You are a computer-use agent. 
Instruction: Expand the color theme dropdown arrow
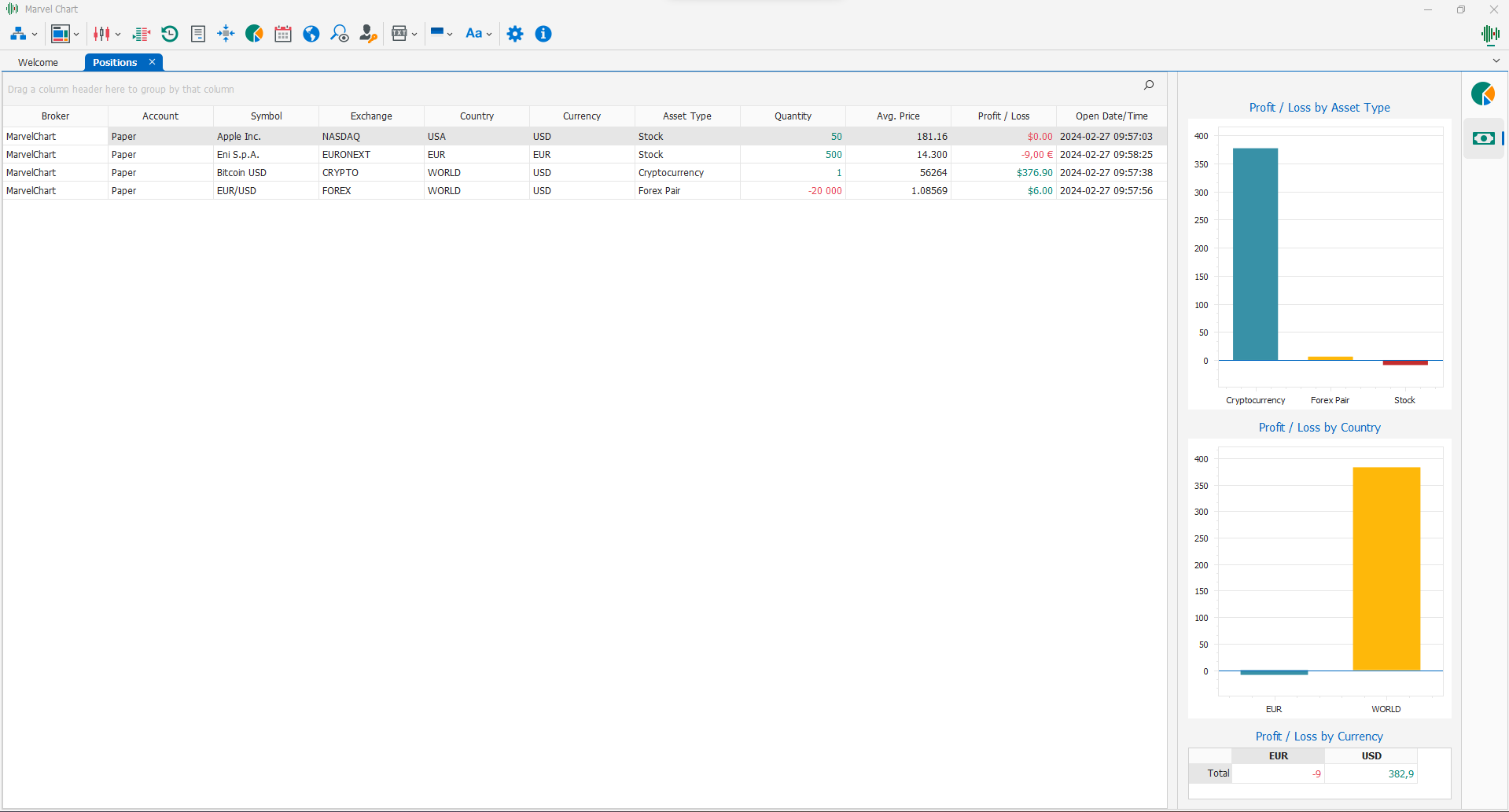pos(450,35)
